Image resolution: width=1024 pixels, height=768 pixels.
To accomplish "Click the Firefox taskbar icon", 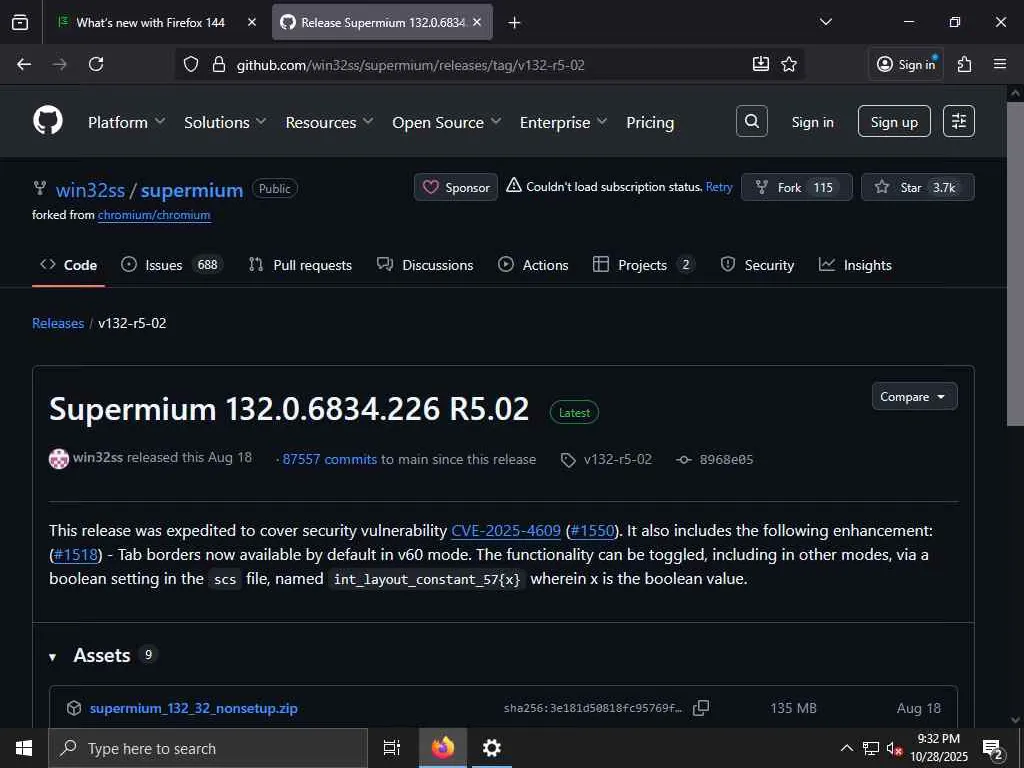I will [x=443, y=748].
